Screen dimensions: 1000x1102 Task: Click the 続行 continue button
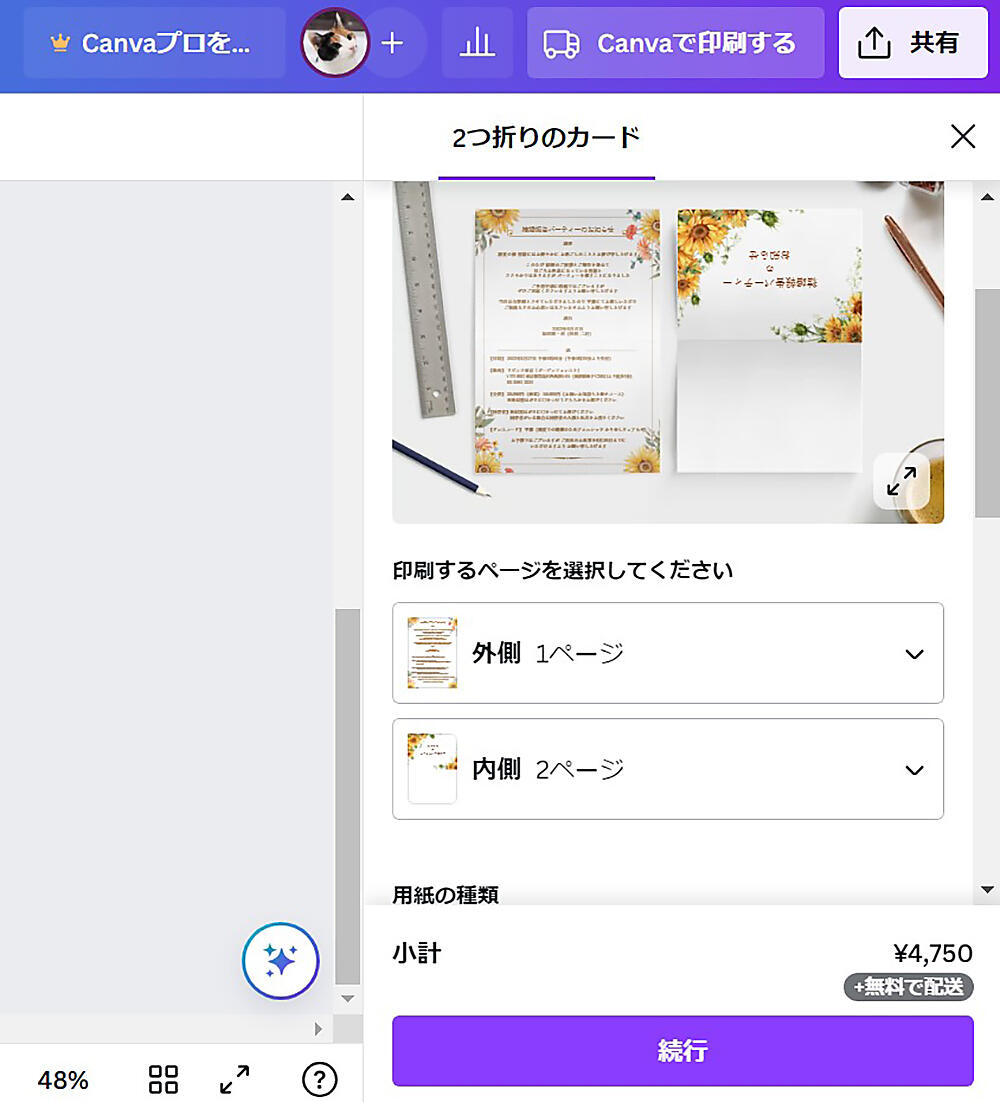coord(682,1051)
